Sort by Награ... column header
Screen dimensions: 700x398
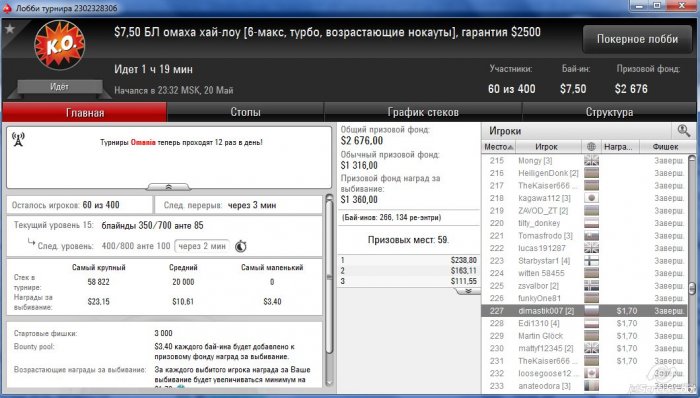click(620, 146)
